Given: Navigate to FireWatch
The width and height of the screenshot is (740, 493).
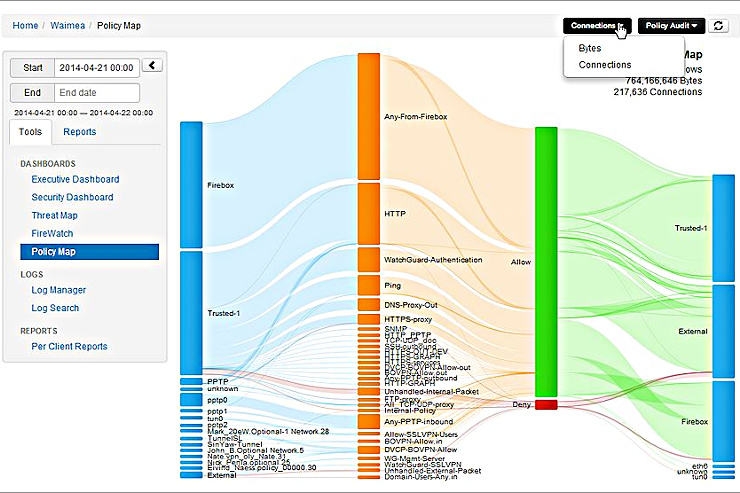Looking at the screenshot, I should click(x=52, y=233).
